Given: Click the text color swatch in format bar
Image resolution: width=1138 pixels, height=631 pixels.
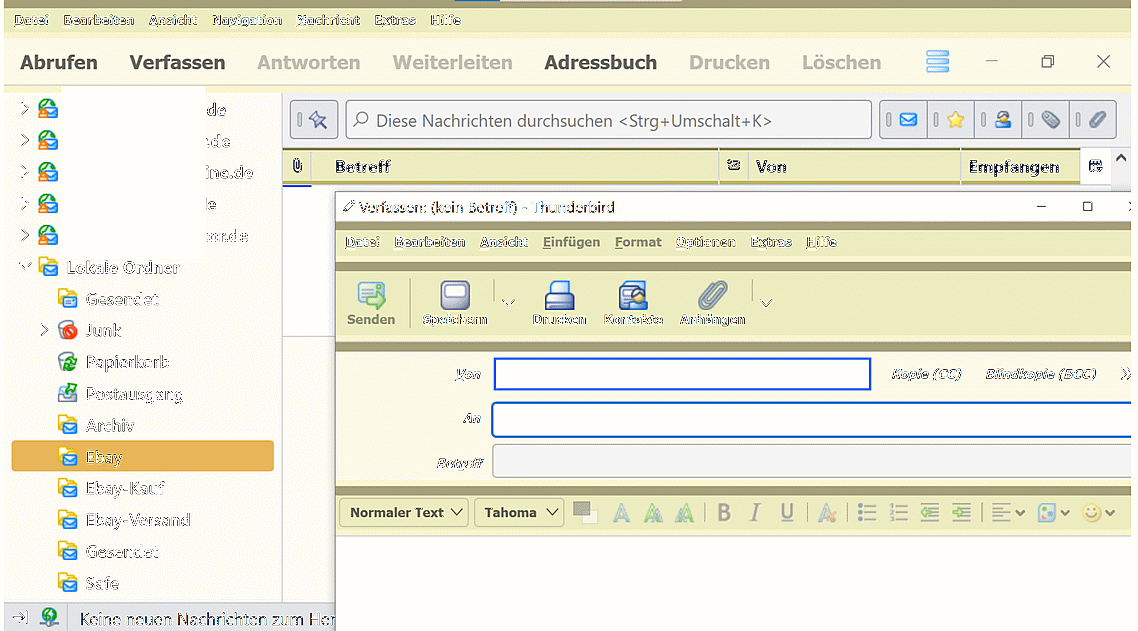Looking at the screenshot, I should click(584, 512).
